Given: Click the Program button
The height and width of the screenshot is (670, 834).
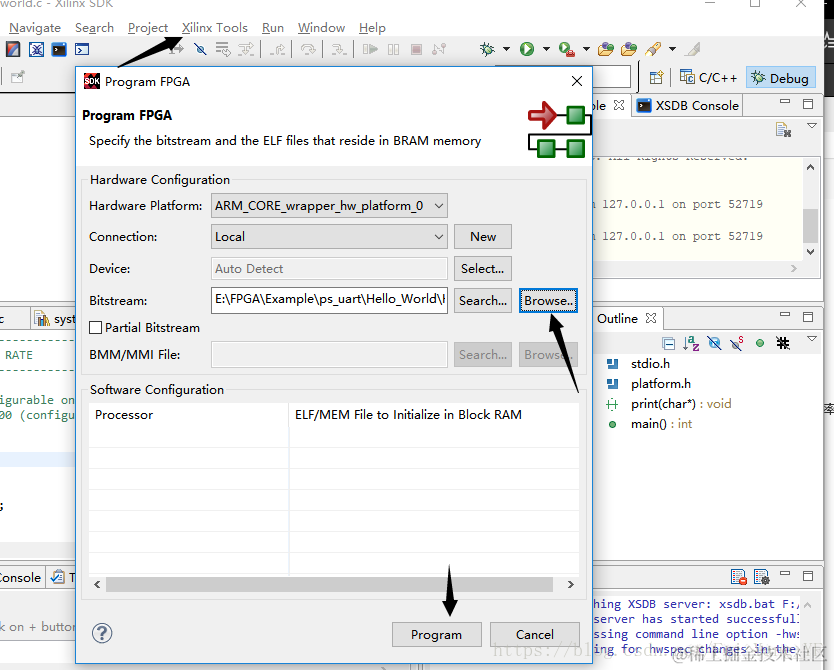Looking at the screenshot, I should pyautogui.click(x=437, y=634).
